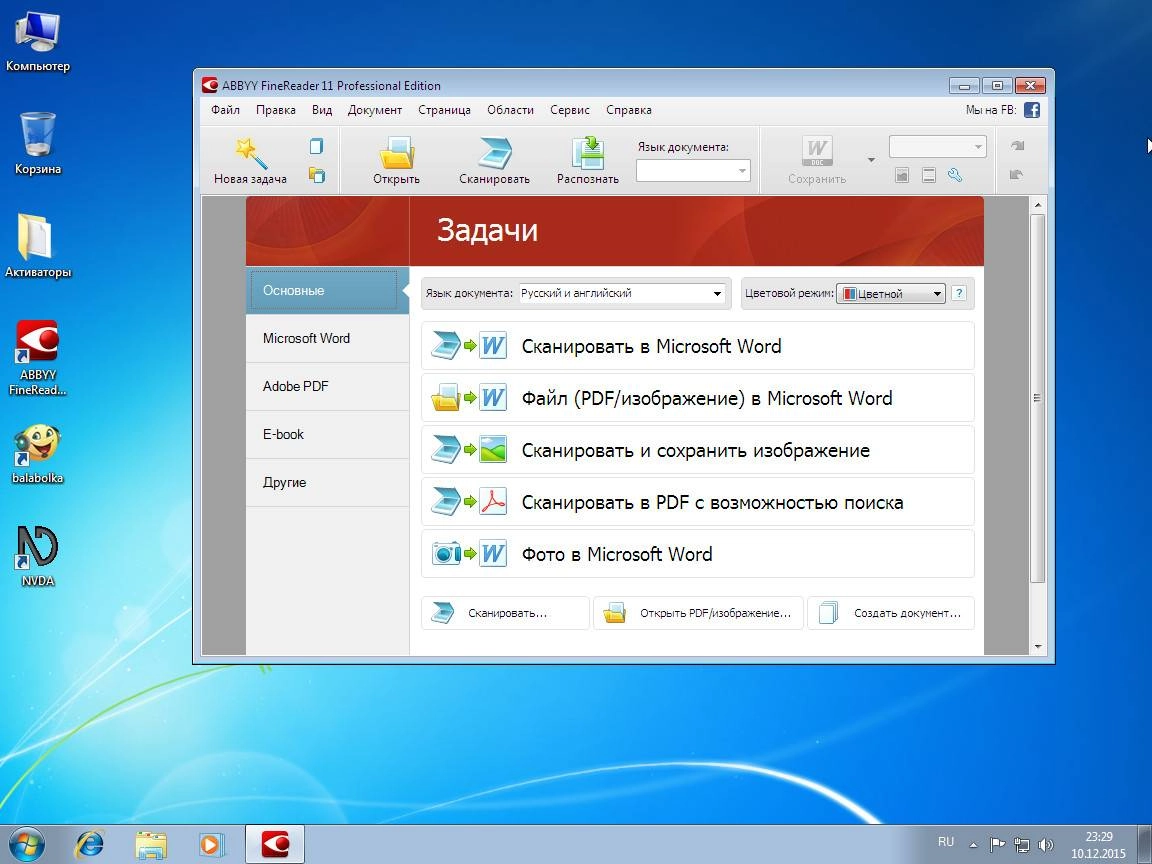Click the vertical scrollbar thumb in task window
Viewport: 1152px width, 864px height.
click(1037, 398)
